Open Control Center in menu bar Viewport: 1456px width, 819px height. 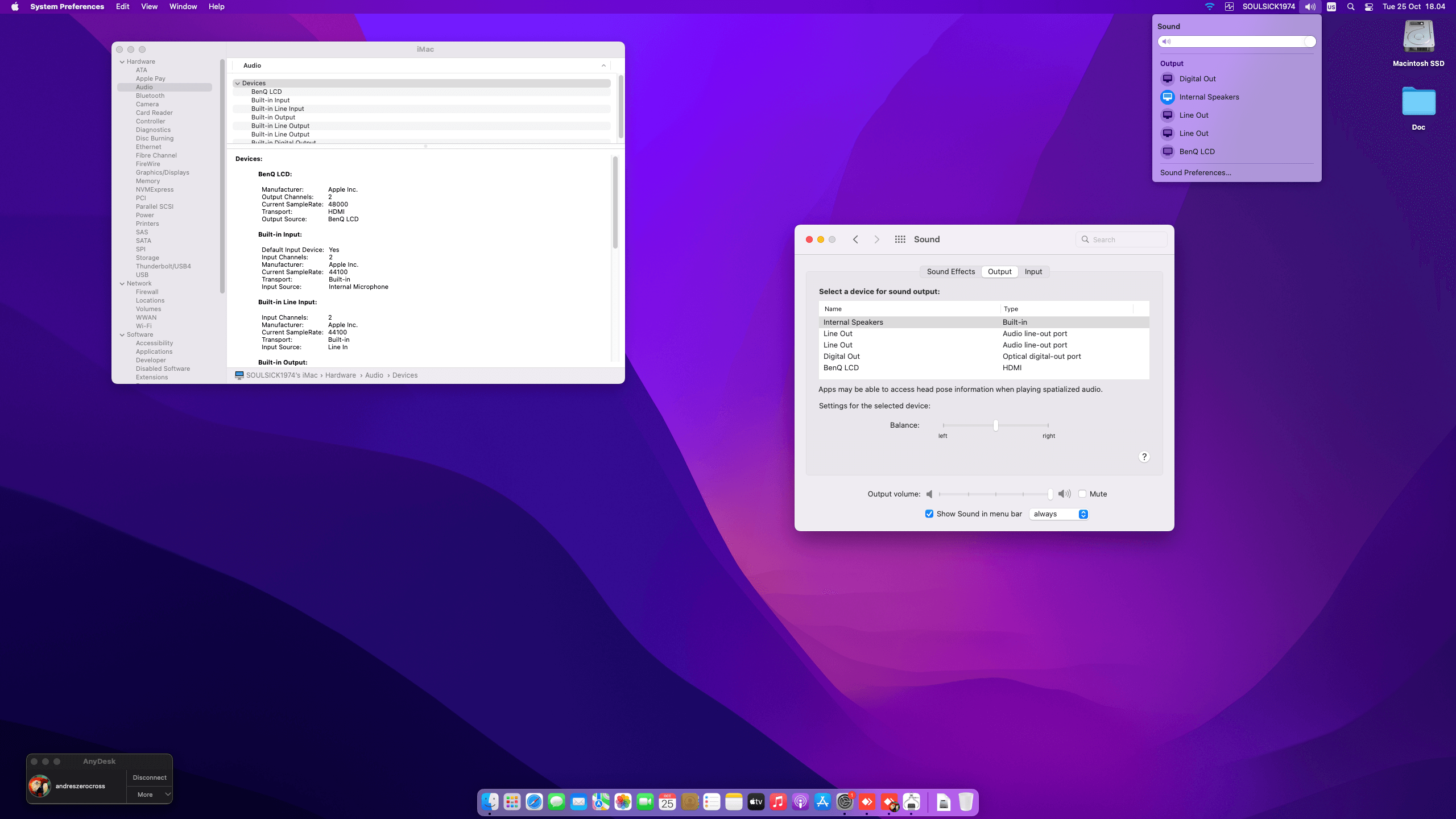[x=1369, y=7]
